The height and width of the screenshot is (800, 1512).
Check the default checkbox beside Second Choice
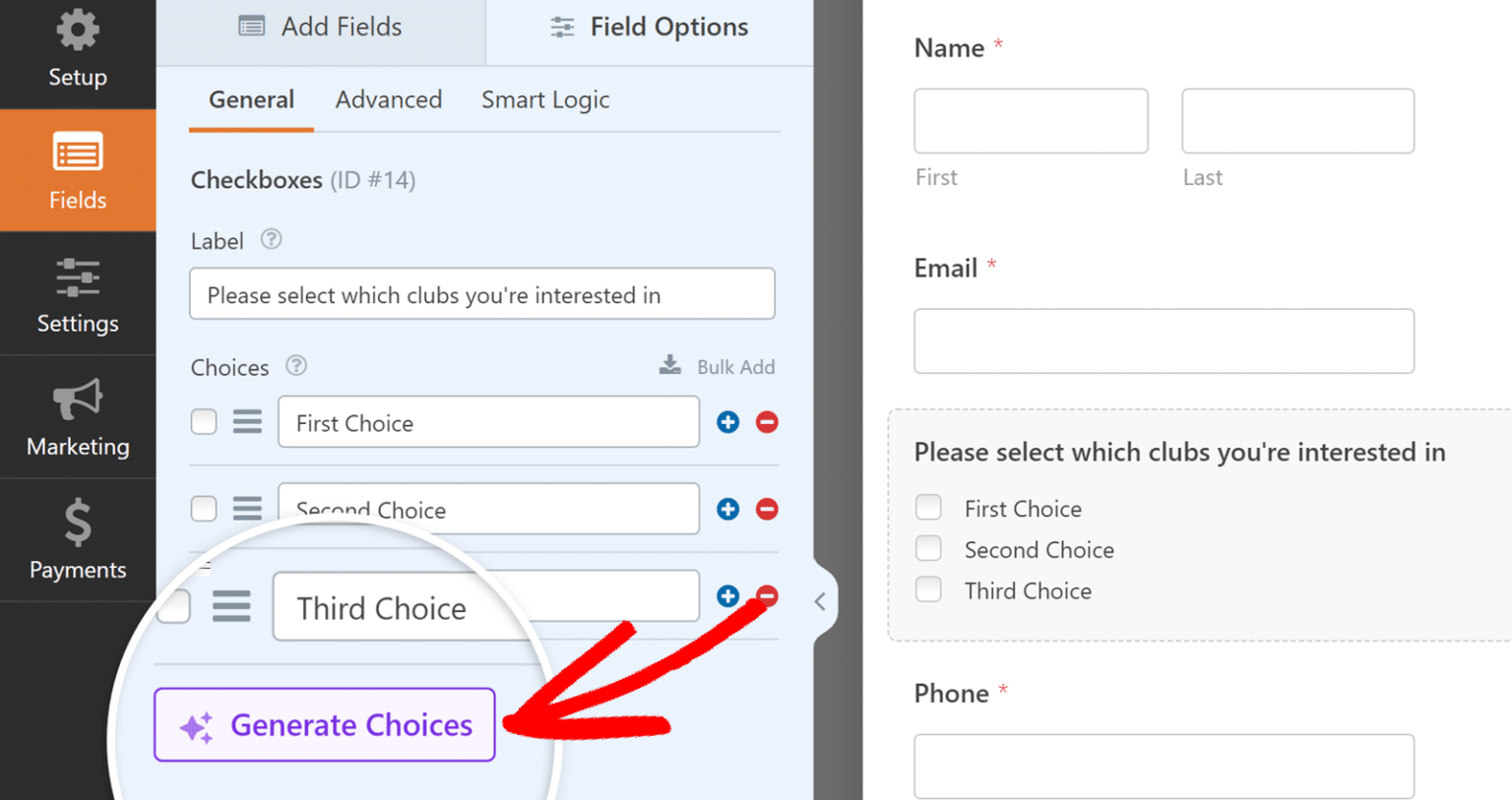[203, 509]
